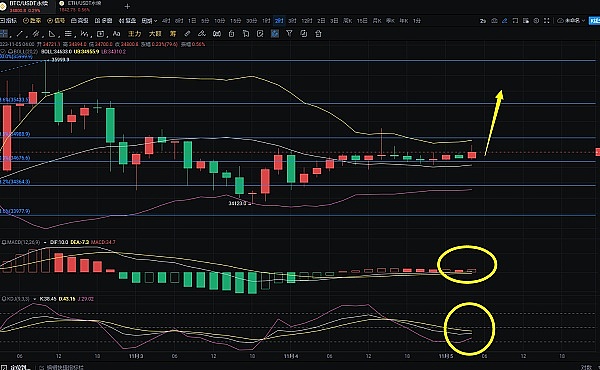600x370 pixels.
Task: Select the 周K timeframe
Action: coord(348,21)
